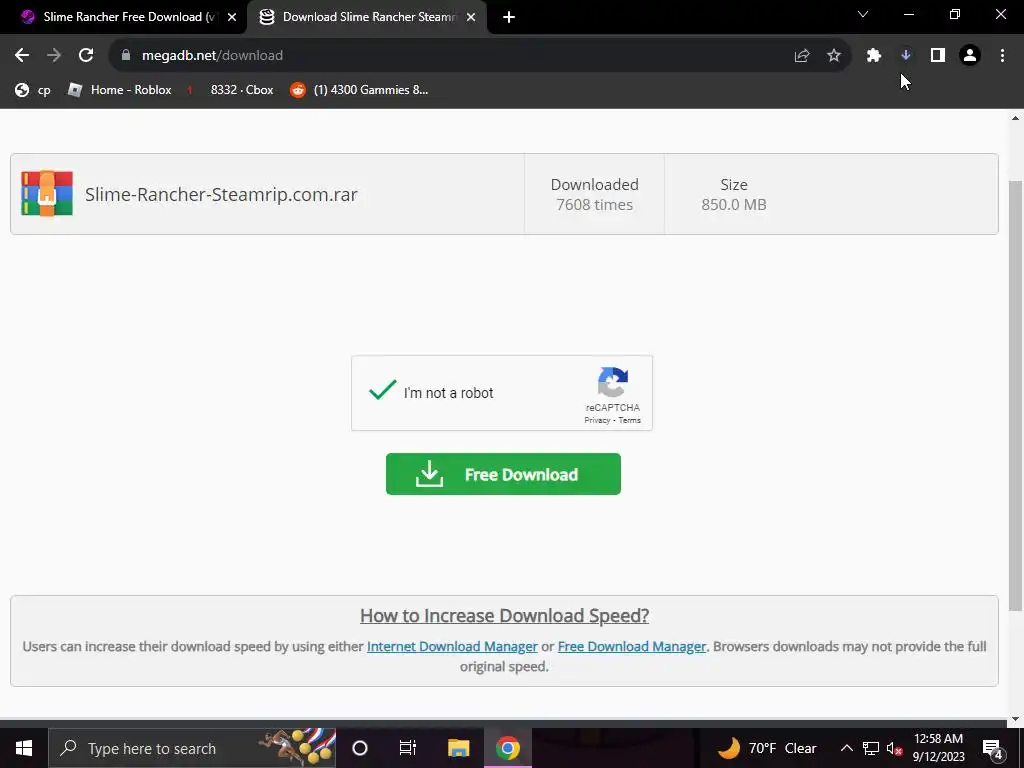Bookmark this page with the star
Viewport: 1024px width, 768px height.
click(x=834, y=56)
